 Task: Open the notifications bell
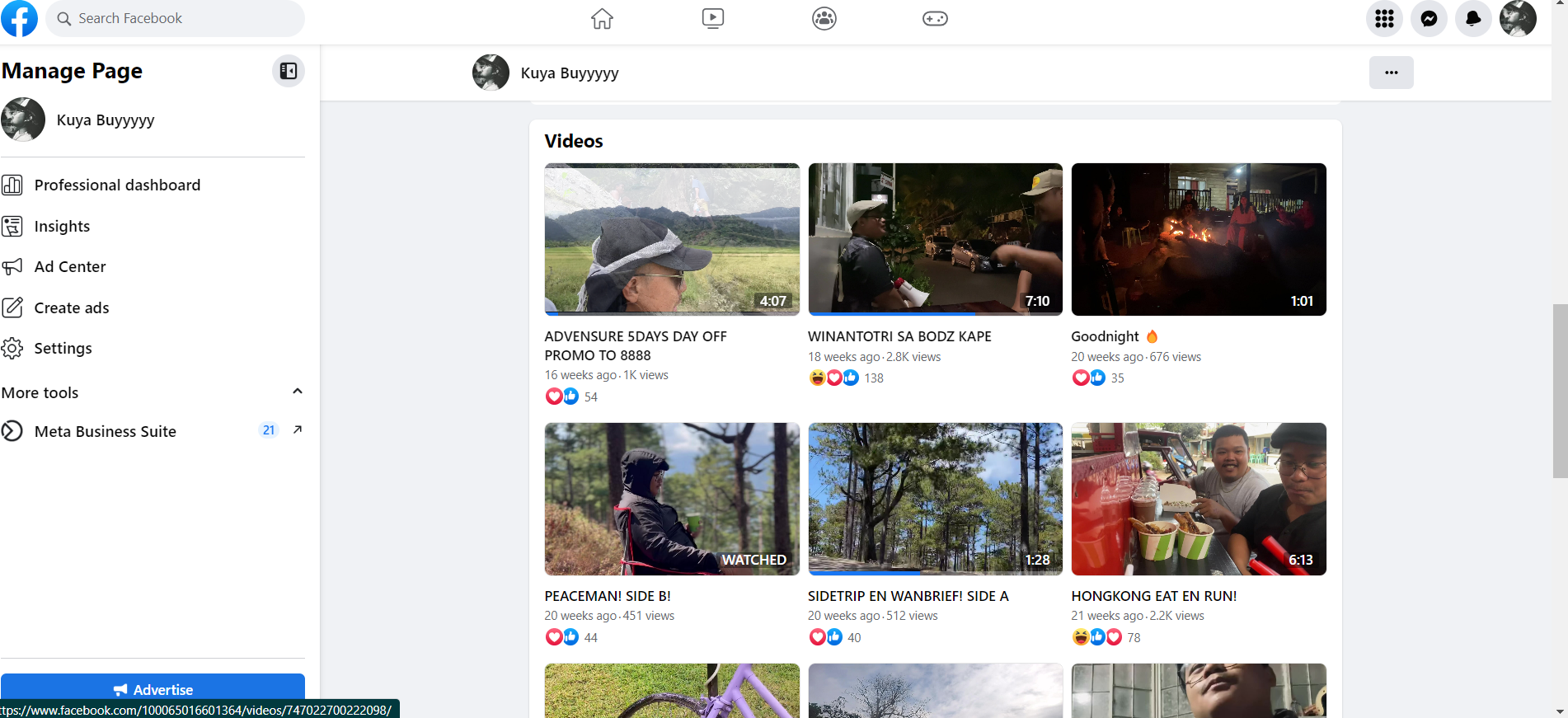(x=1473, y=18)
